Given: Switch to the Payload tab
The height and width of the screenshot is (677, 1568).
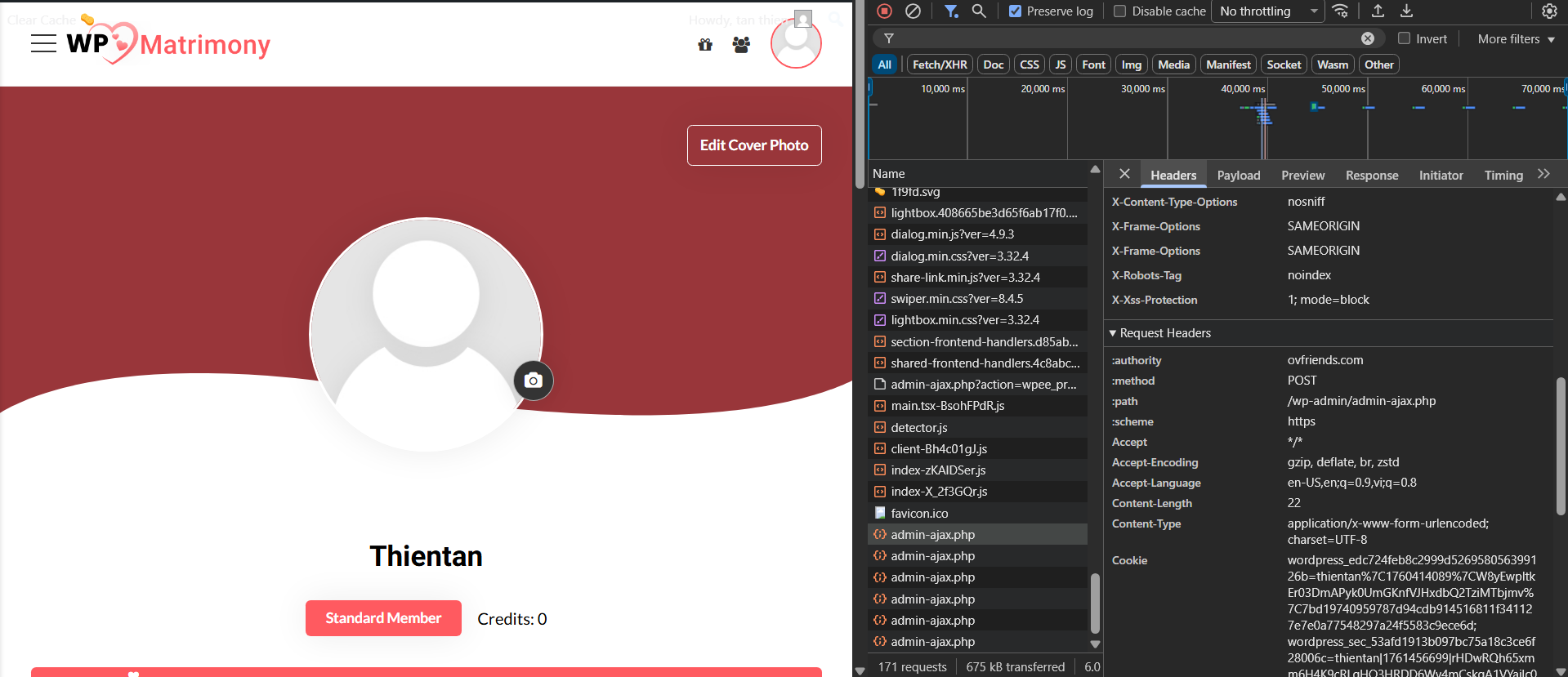Looking at the screenshot, I should [x=1238, y=176].
